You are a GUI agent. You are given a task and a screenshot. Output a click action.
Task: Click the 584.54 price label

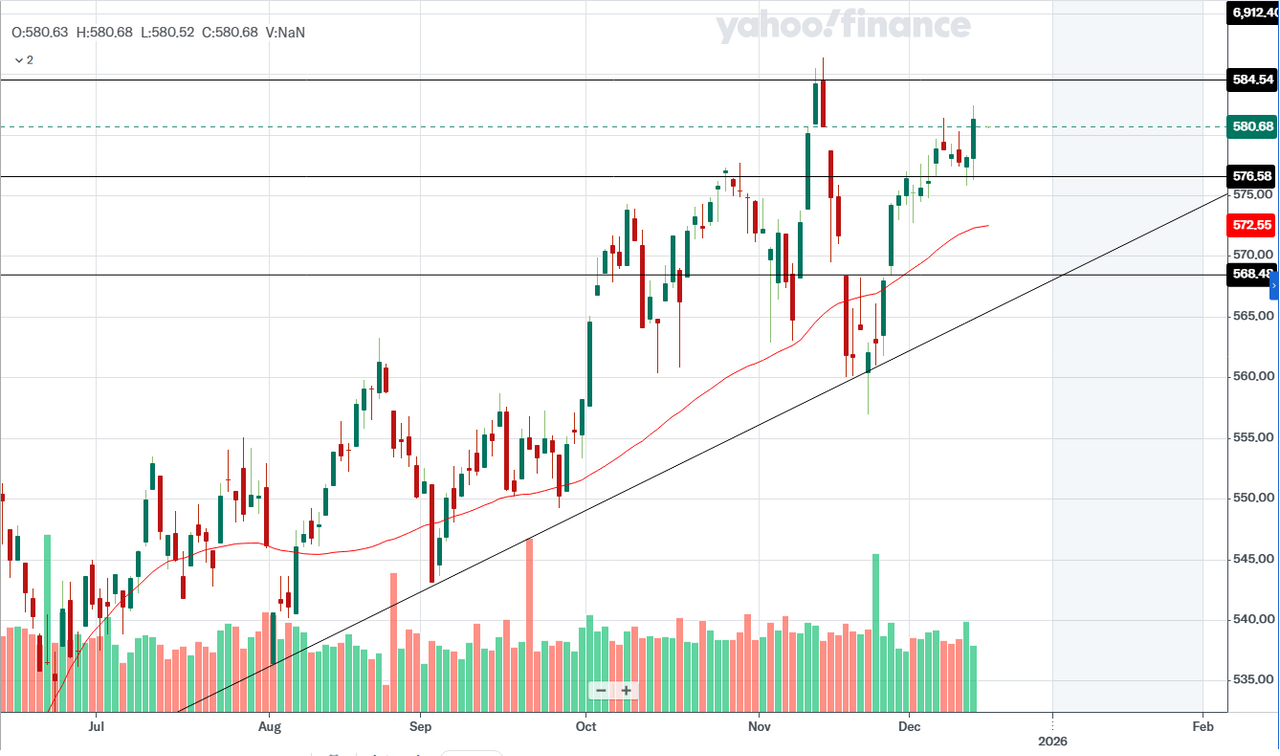point(1252,80)
